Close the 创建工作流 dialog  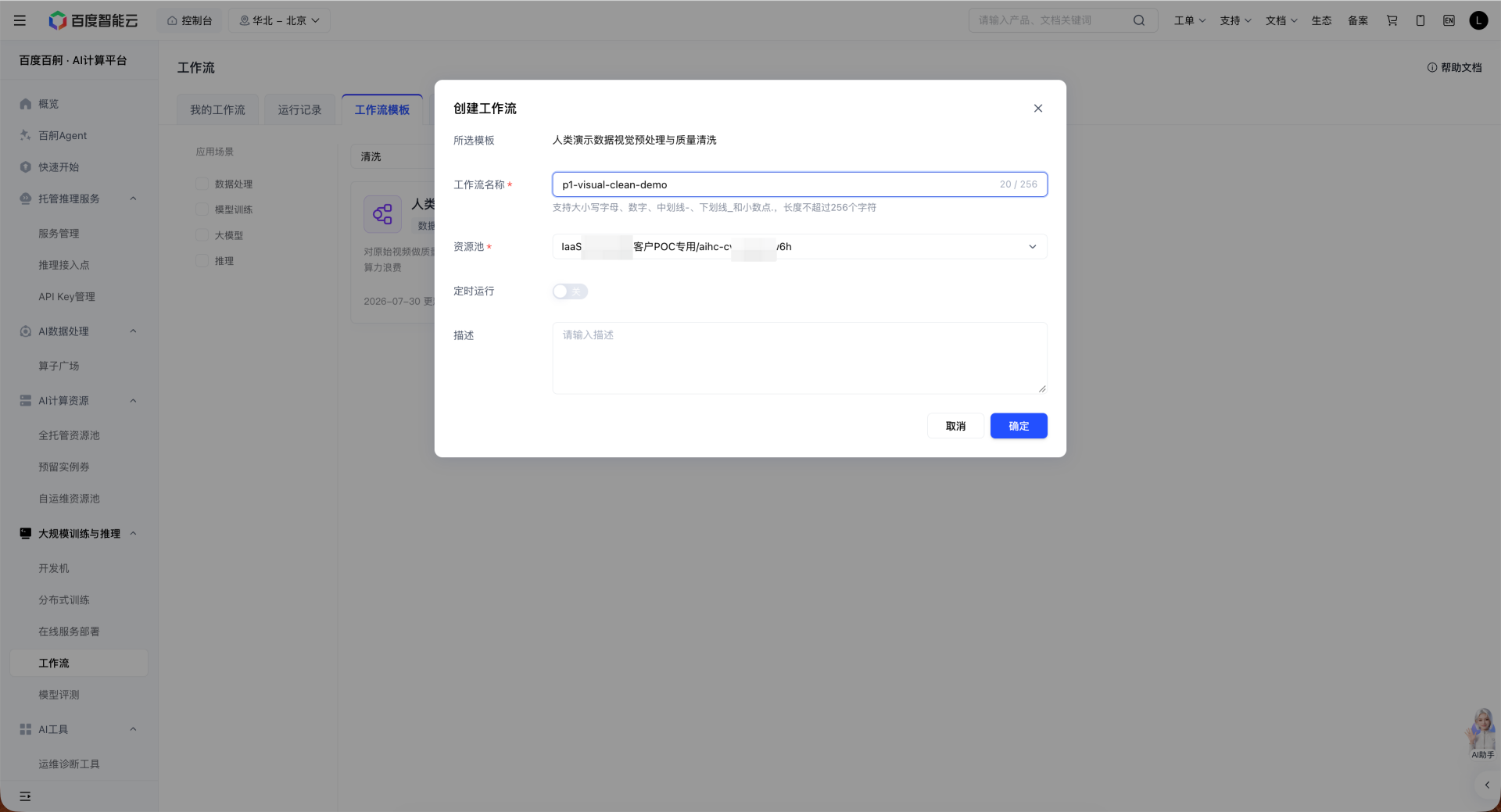pyautogui.click(x=1038, y=109)
